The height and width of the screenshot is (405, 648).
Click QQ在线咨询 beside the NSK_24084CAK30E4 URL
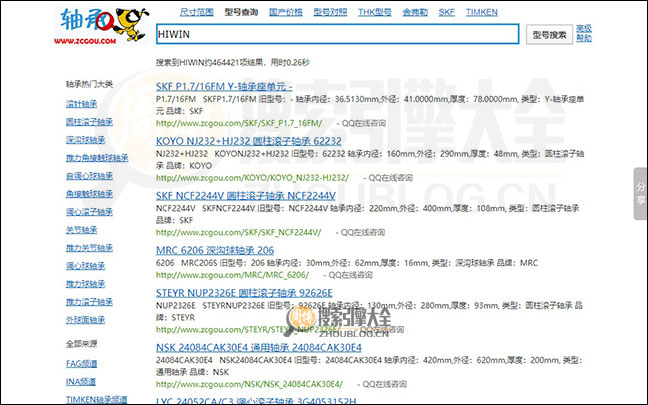pyautogui.click(x=384, y=384)
